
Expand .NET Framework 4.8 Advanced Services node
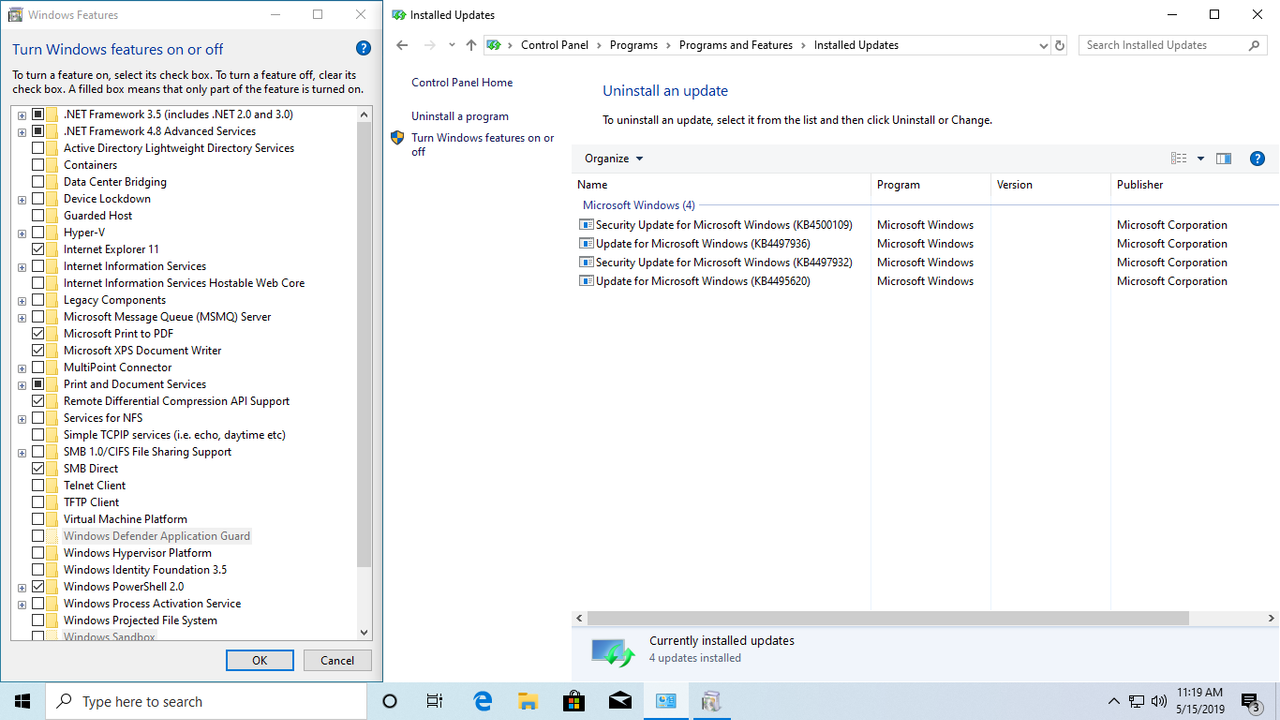pos(22,132)
